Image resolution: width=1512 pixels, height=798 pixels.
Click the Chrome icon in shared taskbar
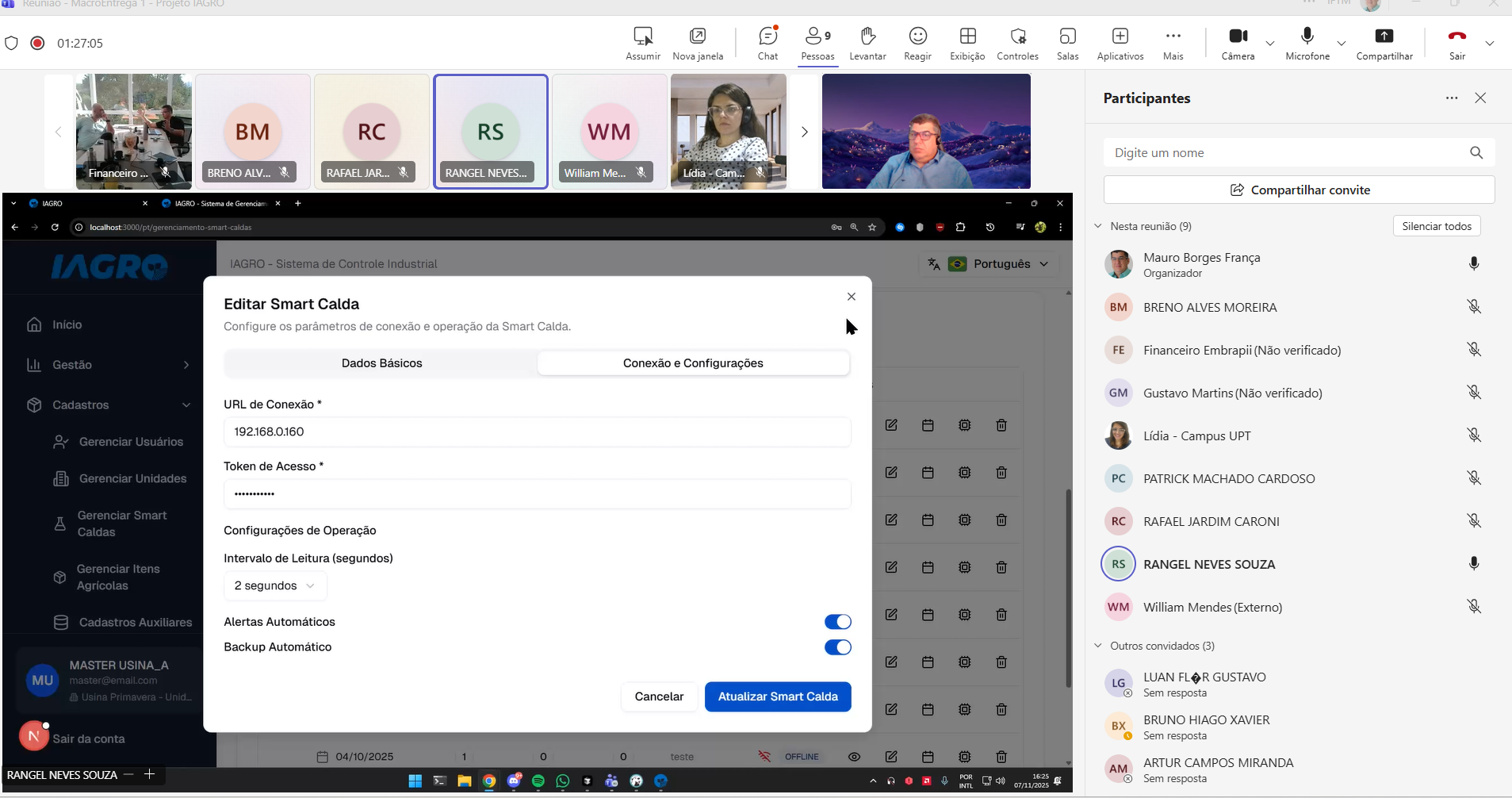(489, 781)
